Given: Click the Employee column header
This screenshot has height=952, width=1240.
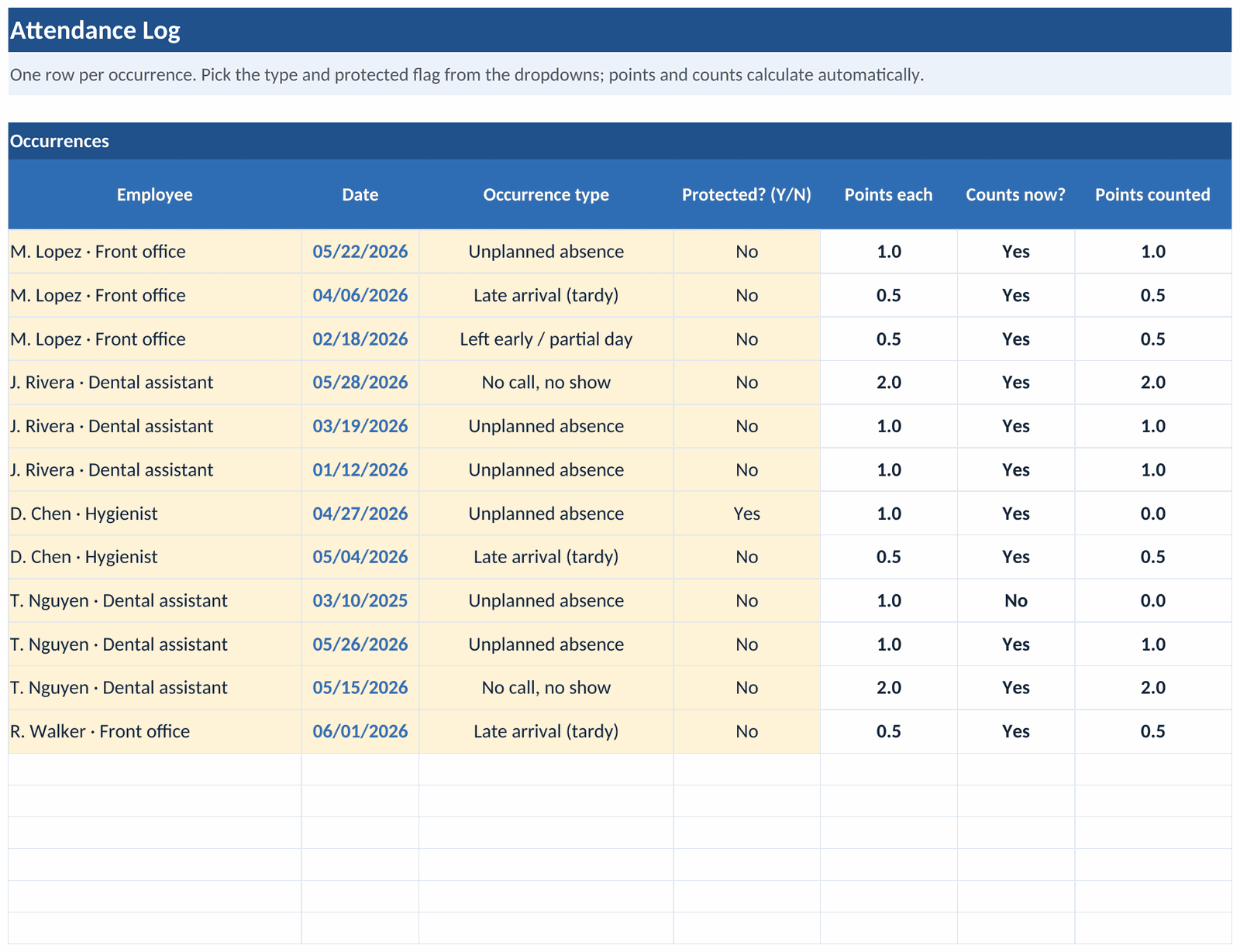Looking at the screenshot, I should click(155, 194).
